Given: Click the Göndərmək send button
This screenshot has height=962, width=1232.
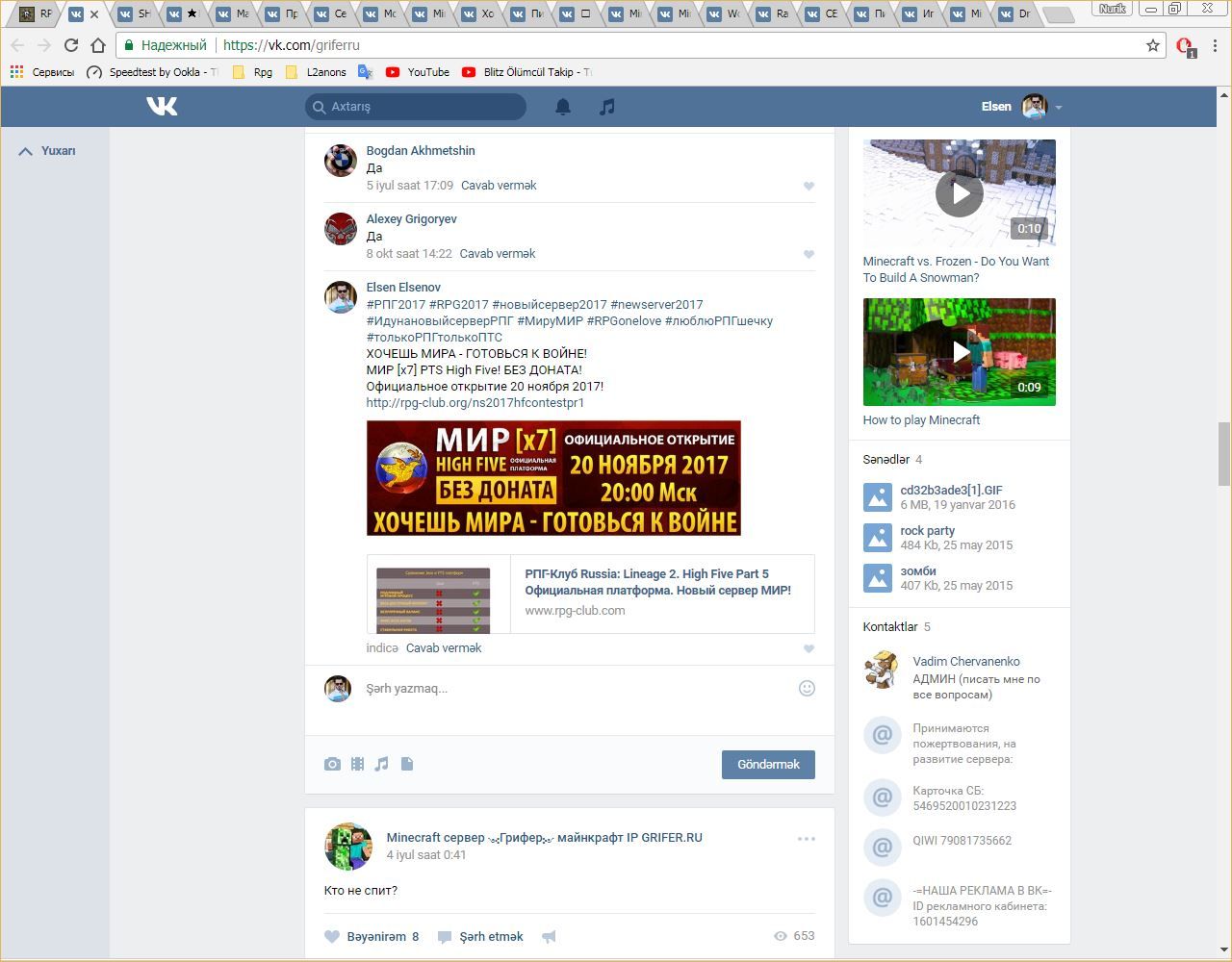Looking at the screenshot, I should [x=768, y=765].
